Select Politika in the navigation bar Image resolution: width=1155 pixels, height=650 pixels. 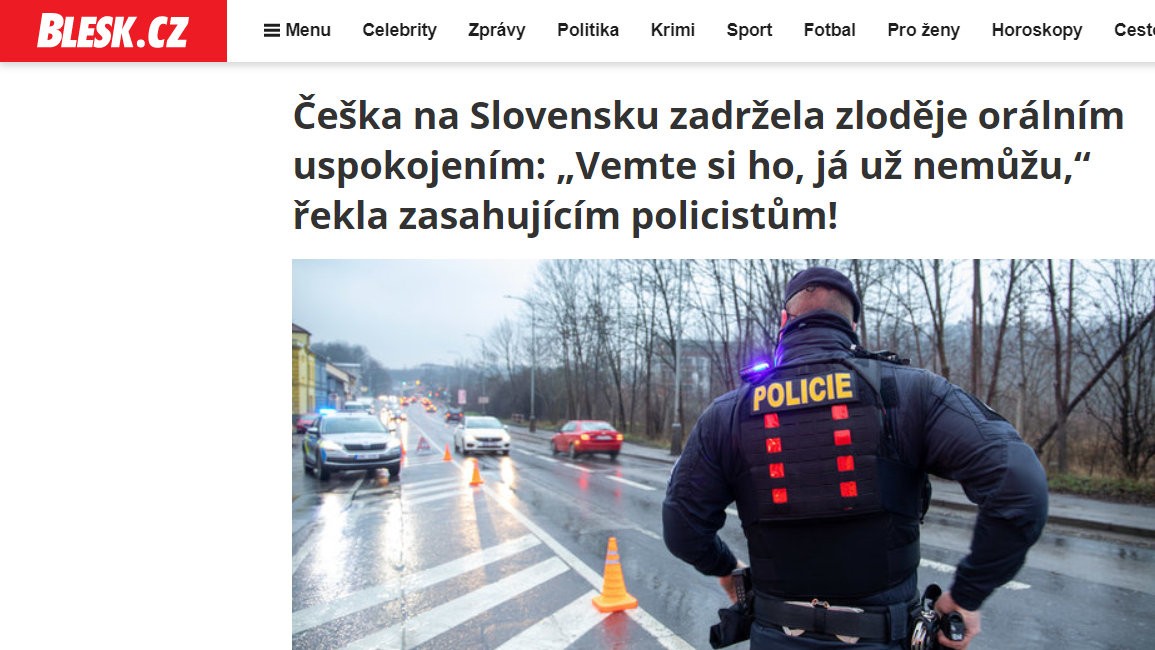[x=588, y=30]
